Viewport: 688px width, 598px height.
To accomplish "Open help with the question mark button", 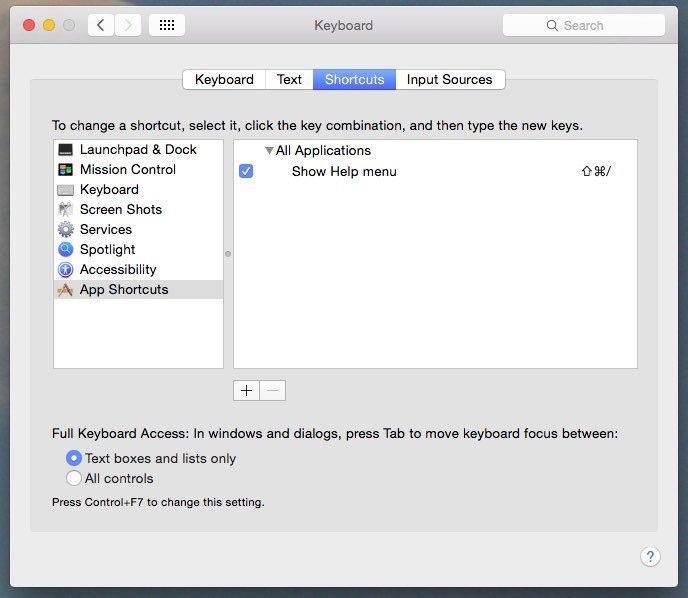I will tap(650, 557).
